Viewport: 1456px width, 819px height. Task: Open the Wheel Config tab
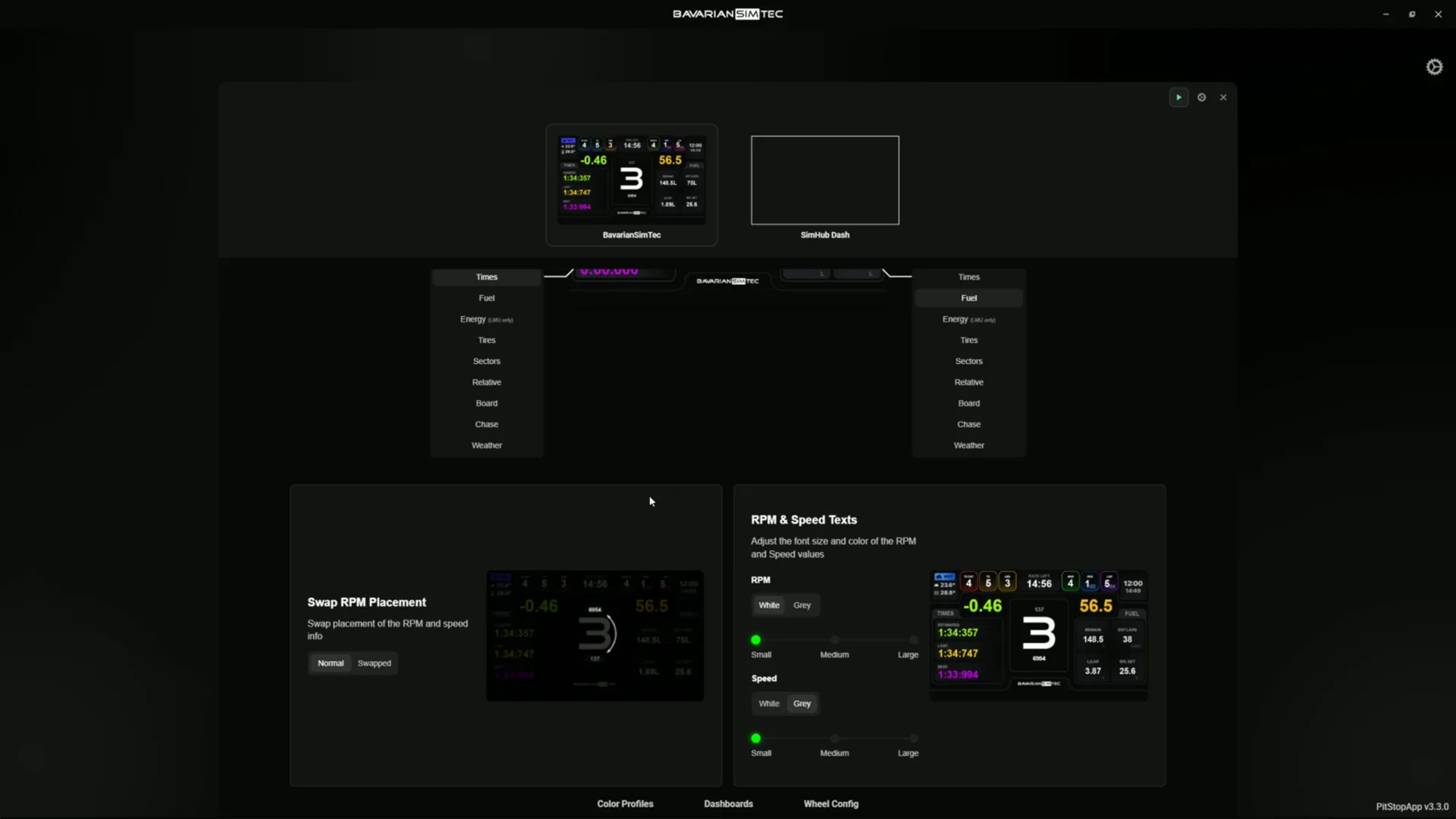coord(831,804)
